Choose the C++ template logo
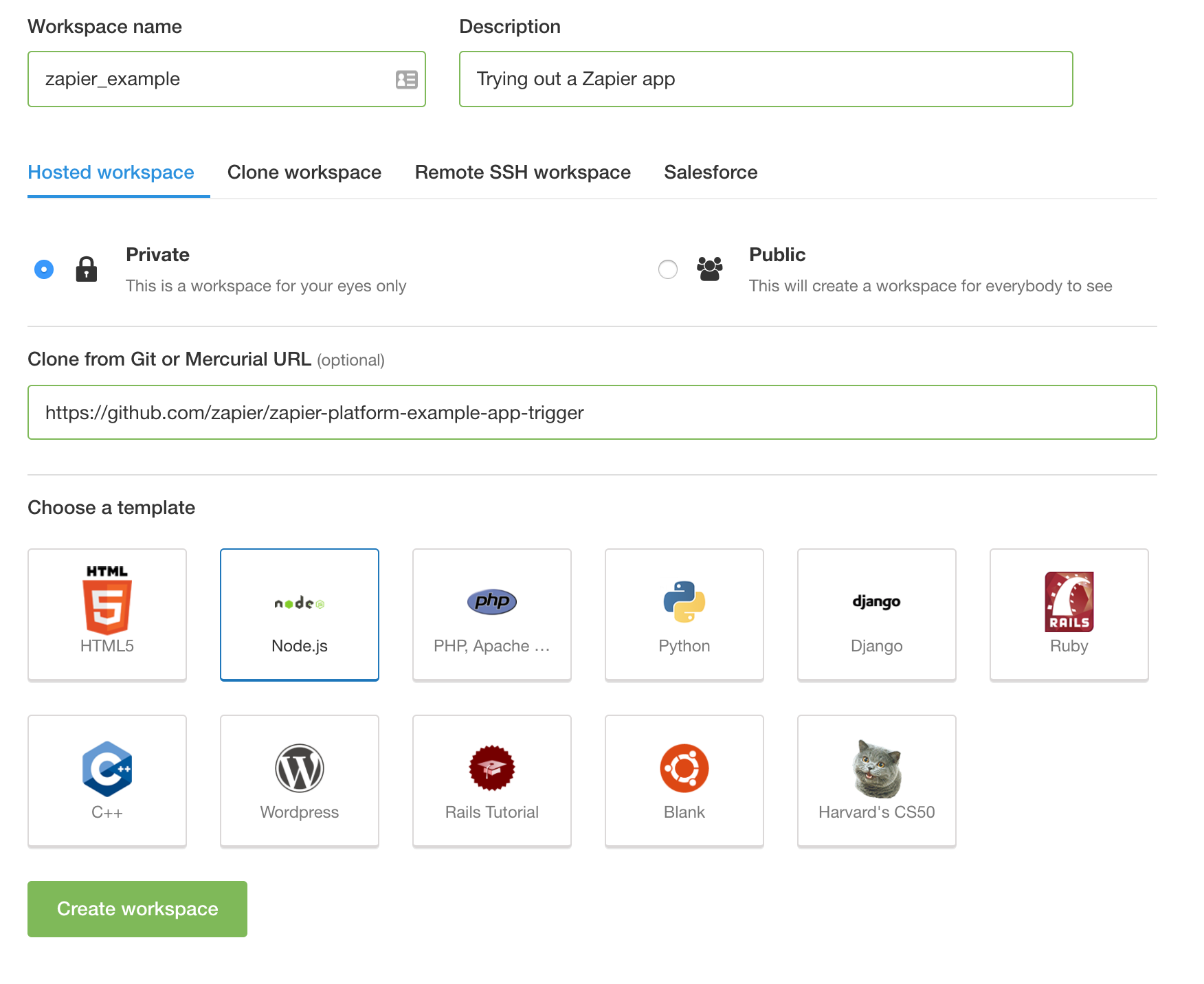Screen dimensions: 1204x984 107,768
